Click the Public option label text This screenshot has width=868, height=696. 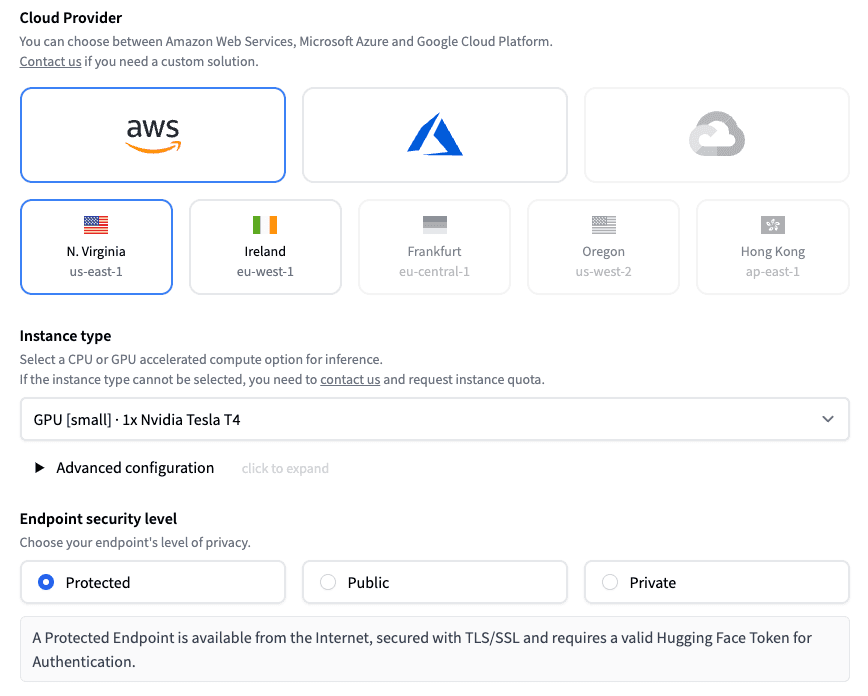(x=368, y=582)
